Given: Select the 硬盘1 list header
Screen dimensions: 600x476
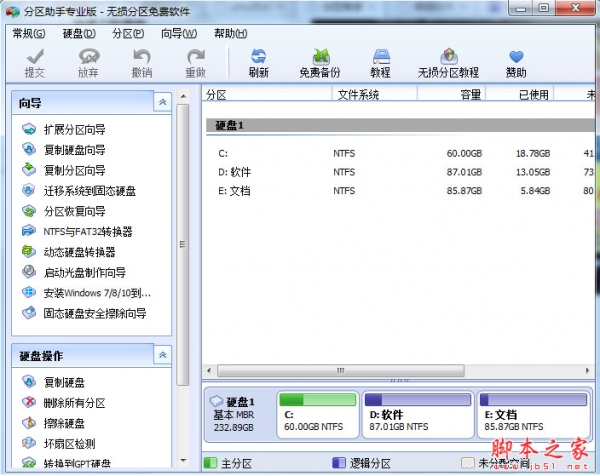Looking at the screenshot, I should pyautogui.click(x=400, y=126).
